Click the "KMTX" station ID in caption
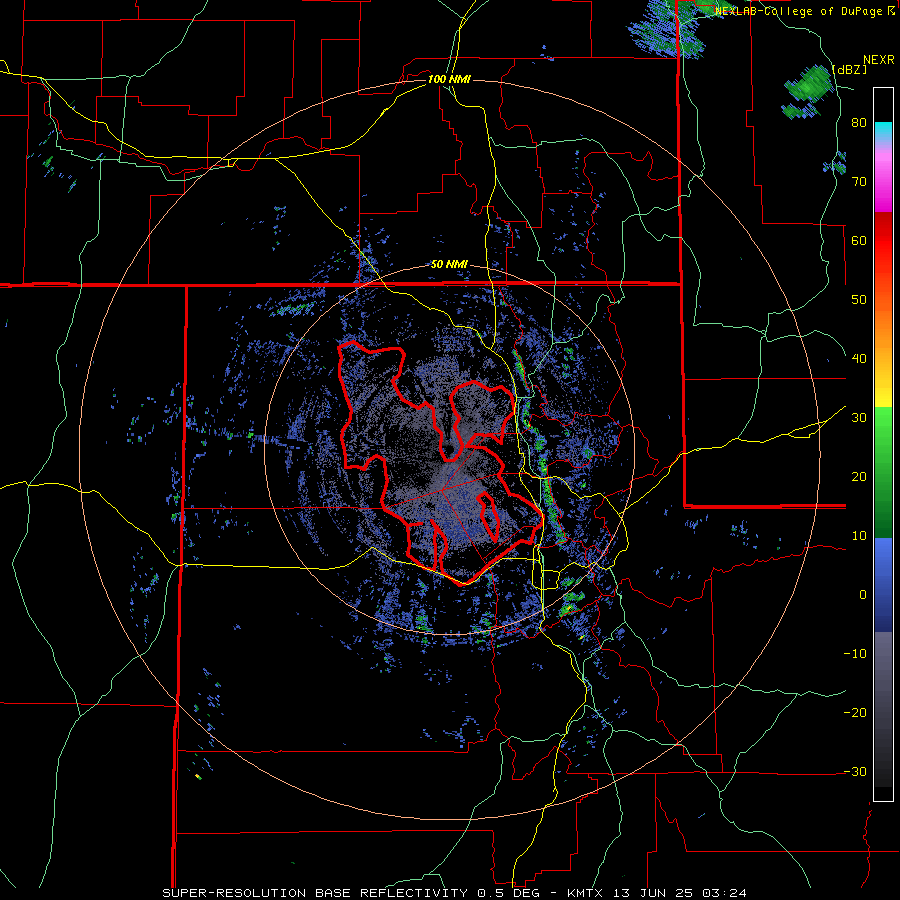The height and width of the screenshot is (900, 900). 585,893
